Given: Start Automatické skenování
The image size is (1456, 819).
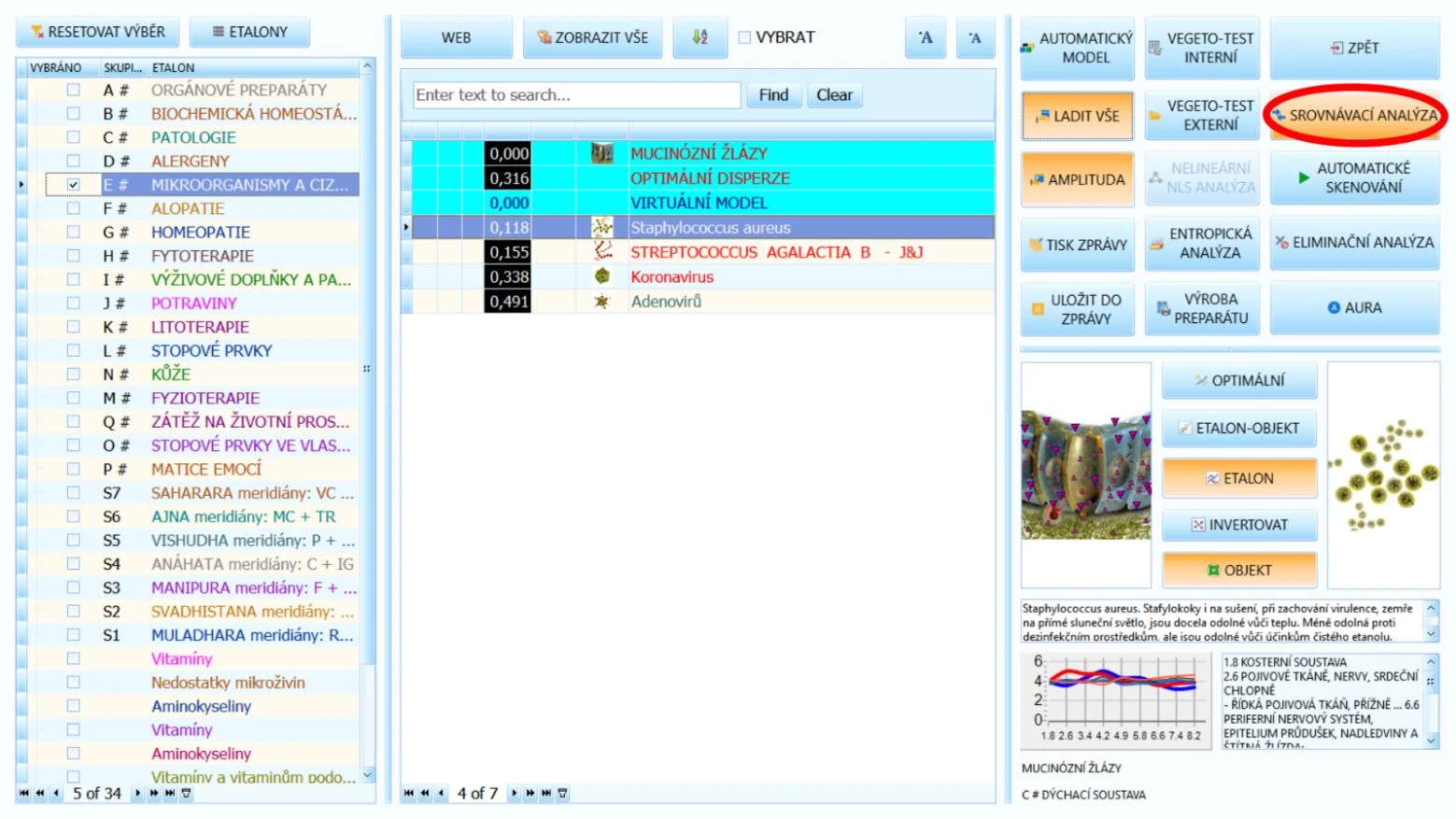Looking at the screenshot, I should tap(1355, 177).
